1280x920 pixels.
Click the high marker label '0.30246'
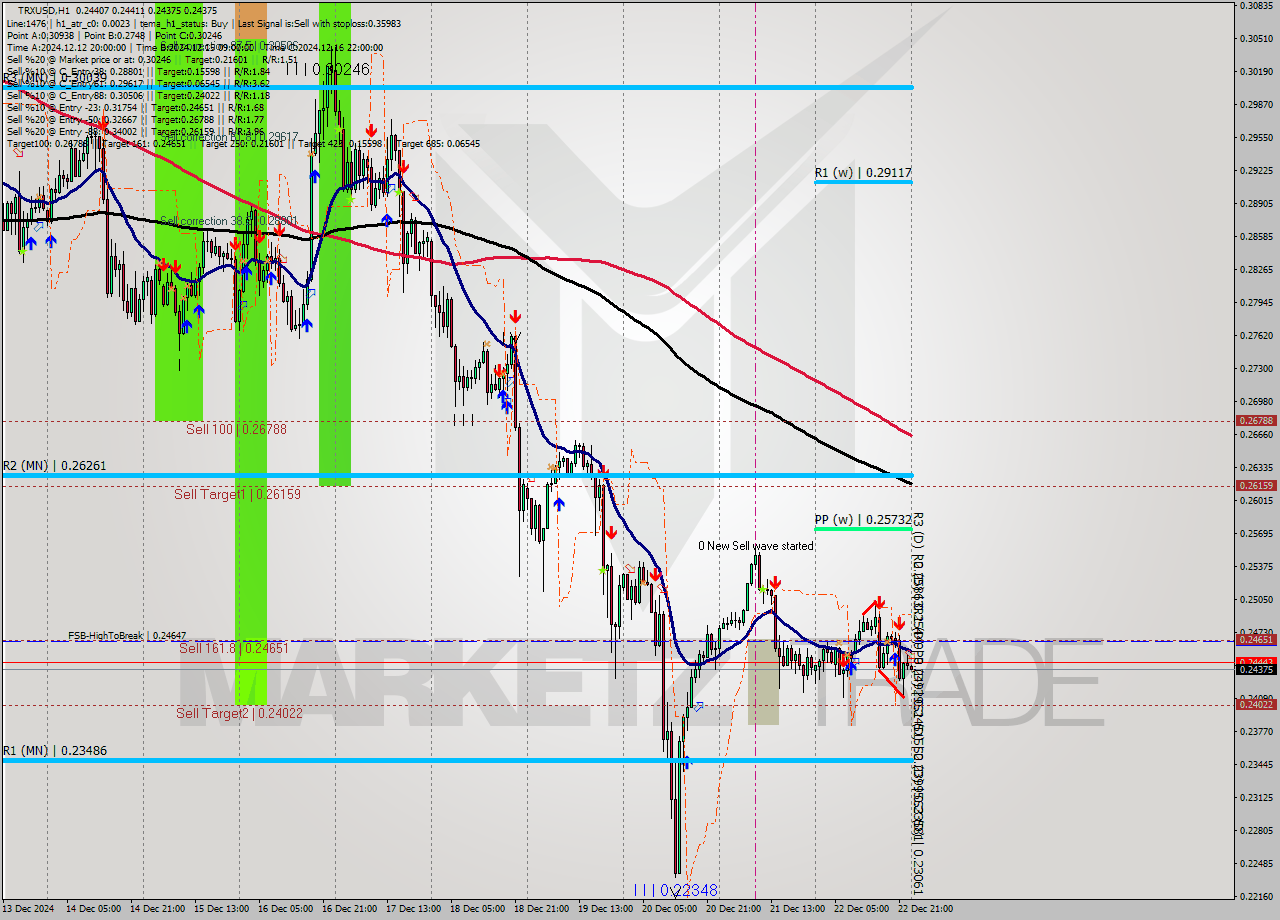[x=341, y=70]
